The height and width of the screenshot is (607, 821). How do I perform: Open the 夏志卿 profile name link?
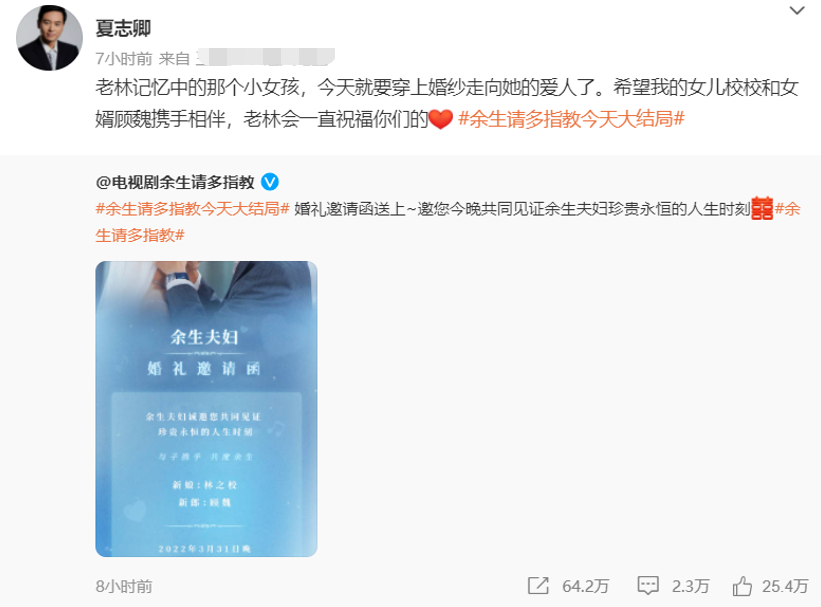pyautogui.click(x=123, y=28)
